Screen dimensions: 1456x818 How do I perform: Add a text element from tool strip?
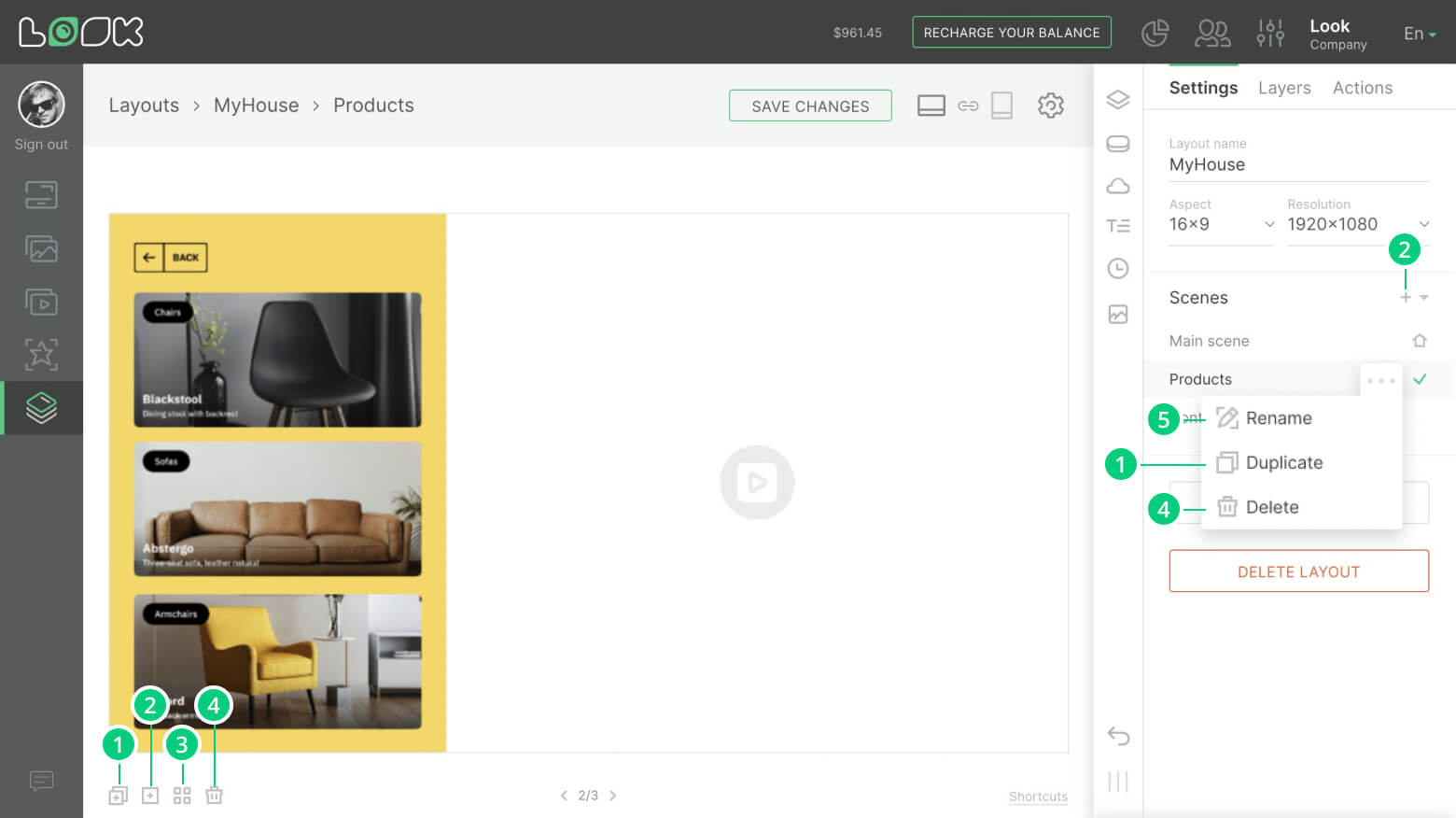[1117, 226]
